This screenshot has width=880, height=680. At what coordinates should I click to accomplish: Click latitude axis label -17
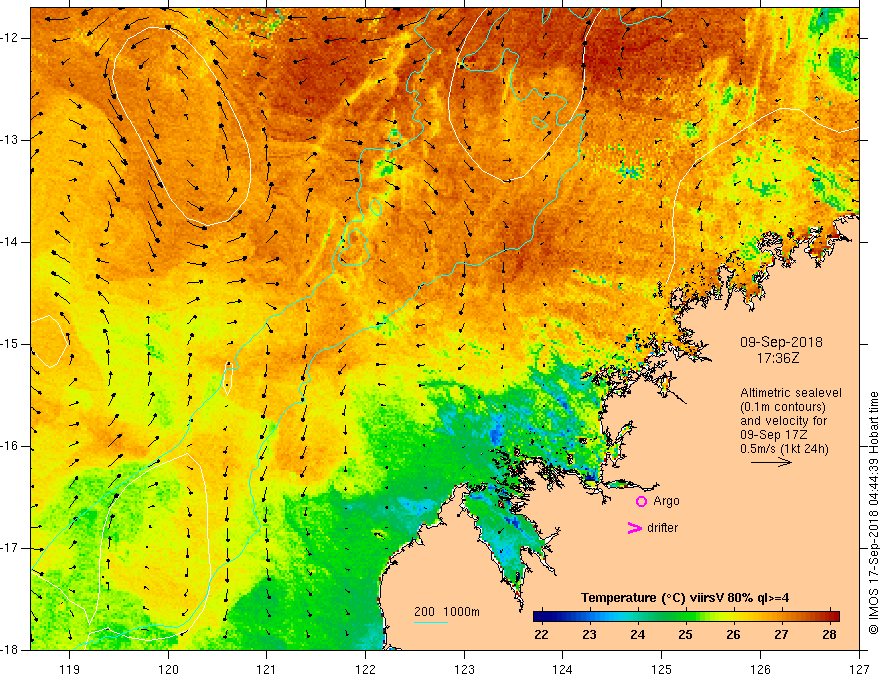(11, 548)
